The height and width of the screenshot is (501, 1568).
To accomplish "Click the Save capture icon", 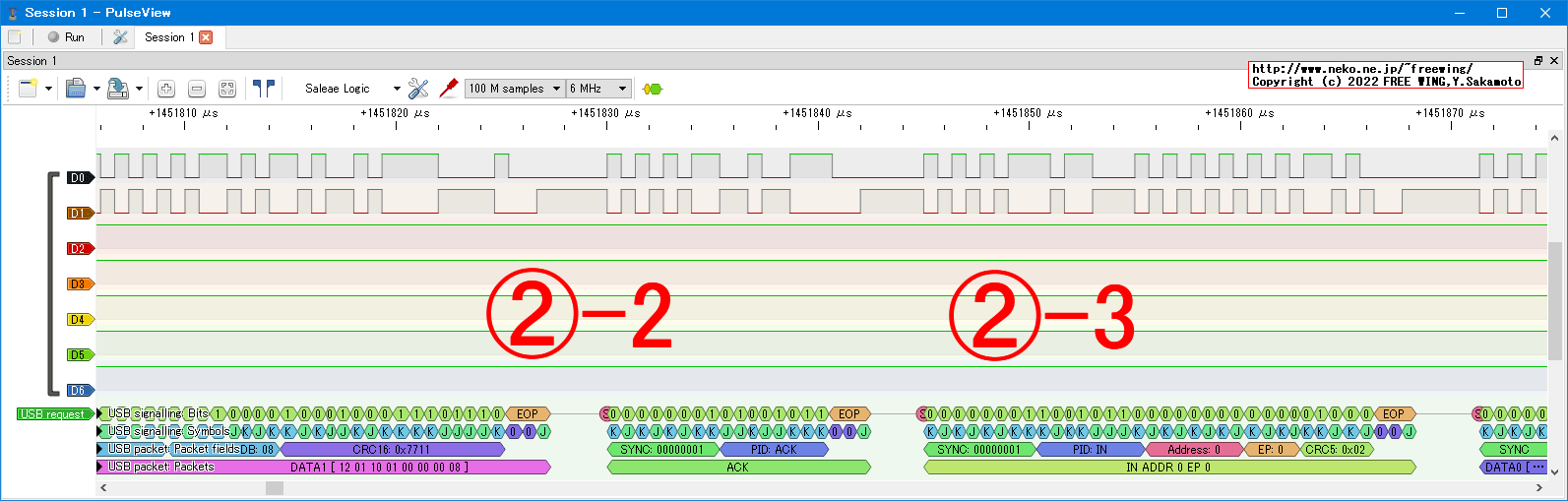I will click(x=117, y=89).
